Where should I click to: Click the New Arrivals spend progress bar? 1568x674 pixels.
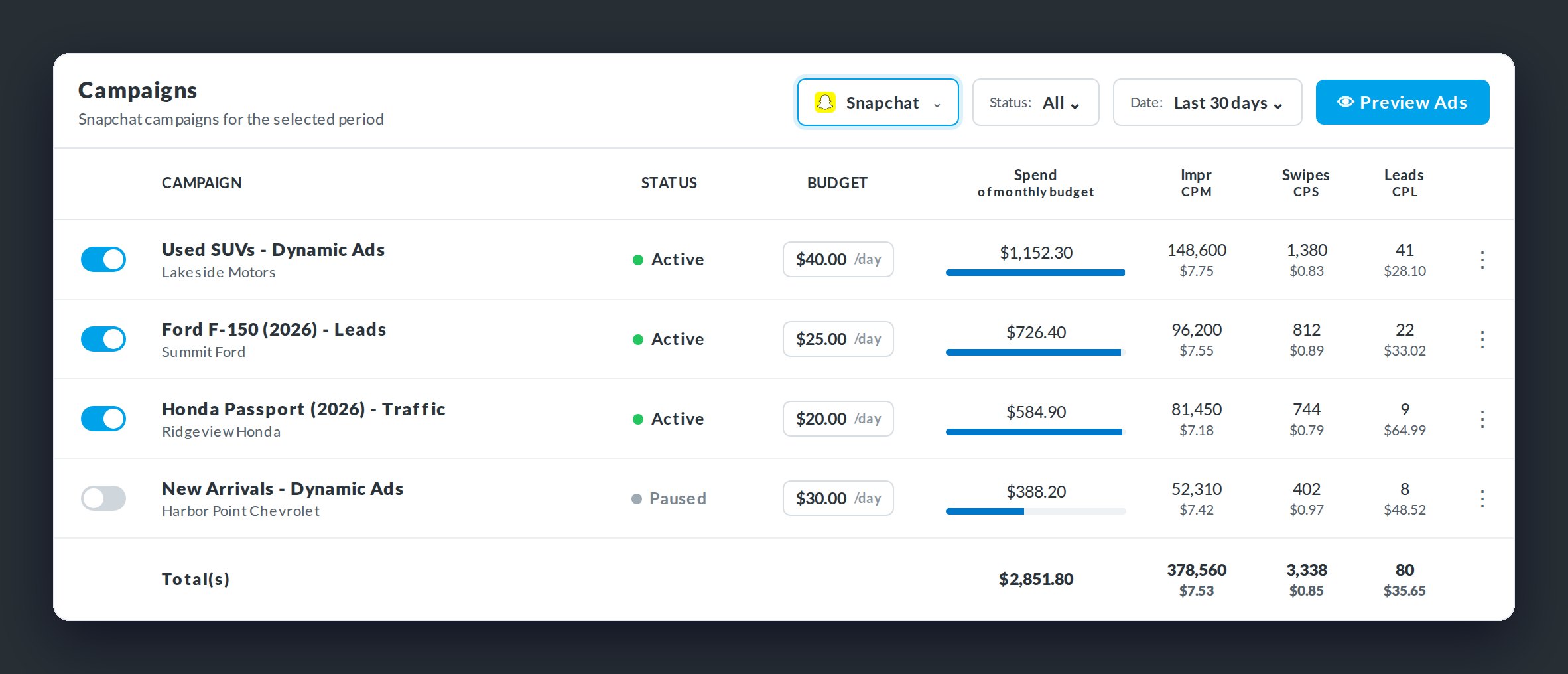tap(1035, 511)
